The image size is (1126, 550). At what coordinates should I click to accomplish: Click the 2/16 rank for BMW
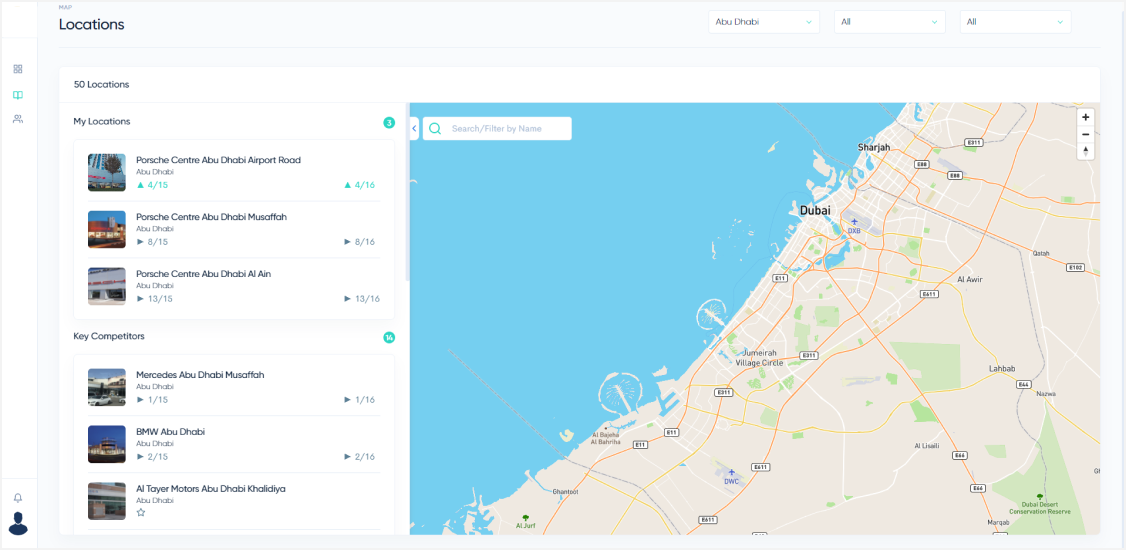click(359, 457)
